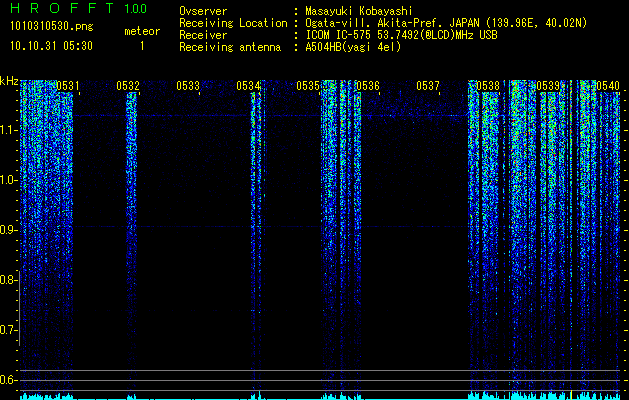This screenshot has width=629, height=400.
Task: Select the filename 1010310530.png
Action: click(x=52, y=27)
